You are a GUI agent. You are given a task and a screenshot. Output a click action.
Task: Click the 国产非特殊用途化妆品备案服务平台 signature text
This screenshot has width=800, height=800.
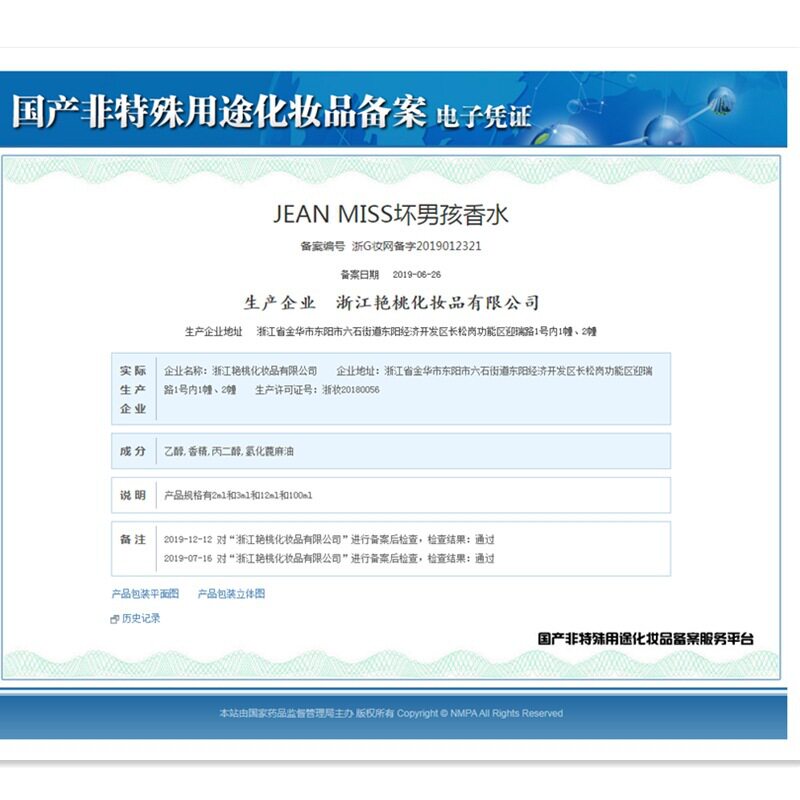pyautogui.click(x=645, y=638)
